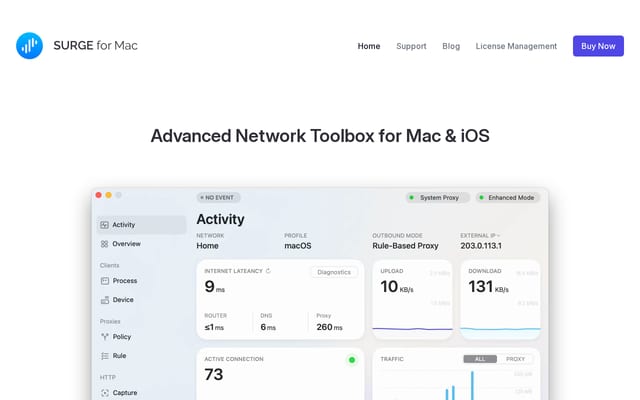Open the Process sidebar icon
This screenshot has height=400, width=640.
104,281
